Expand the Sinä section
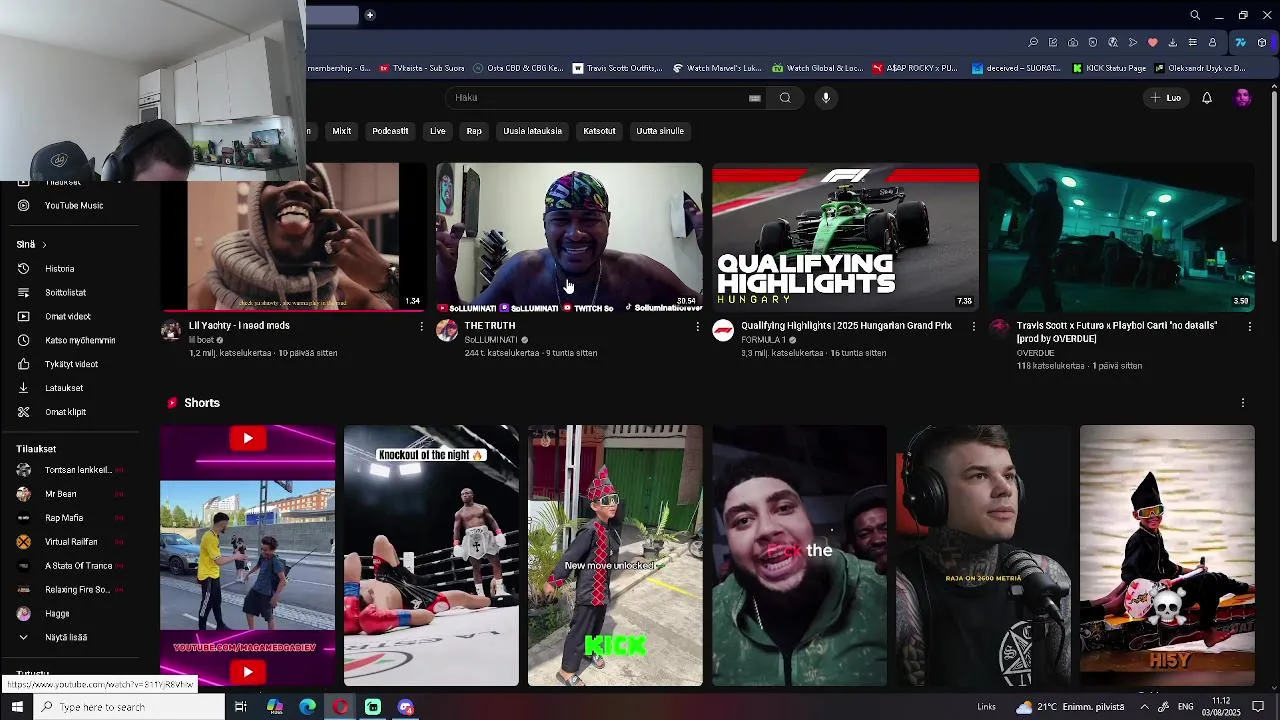The height and width of the screenshot is (720, 1280). tap(31, 244)
